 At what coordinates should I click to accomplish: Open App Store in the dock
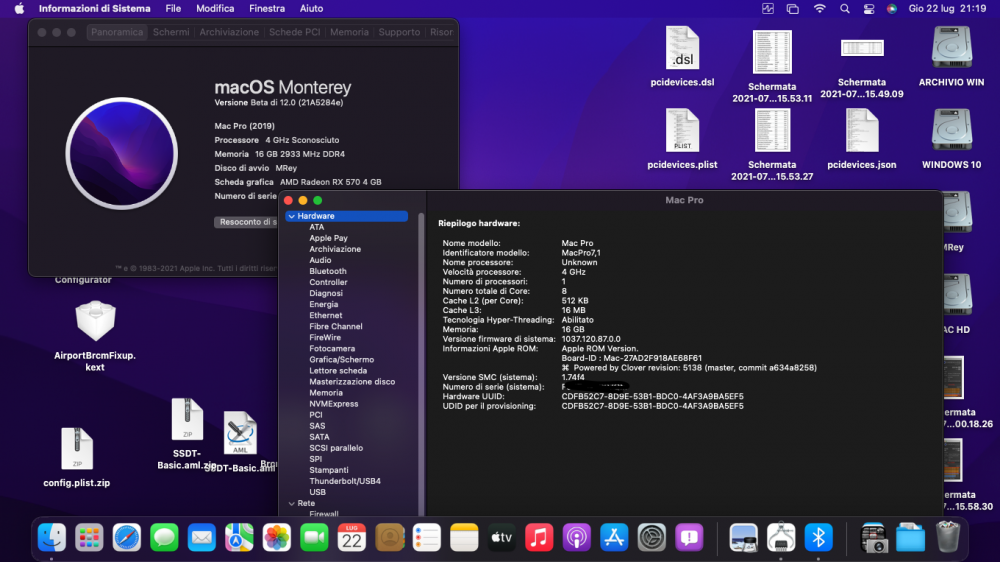pos(614,538)
